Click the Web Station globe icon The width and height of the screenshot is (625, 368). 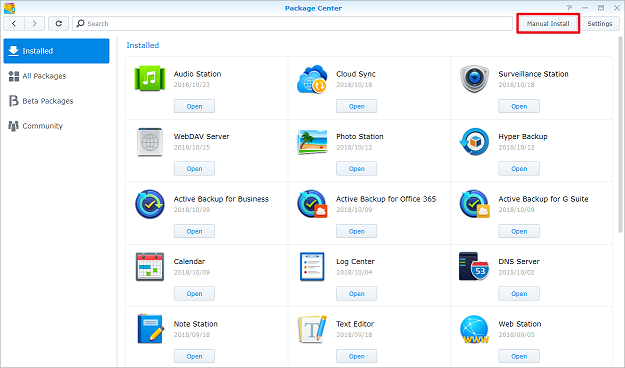[474, 329]
